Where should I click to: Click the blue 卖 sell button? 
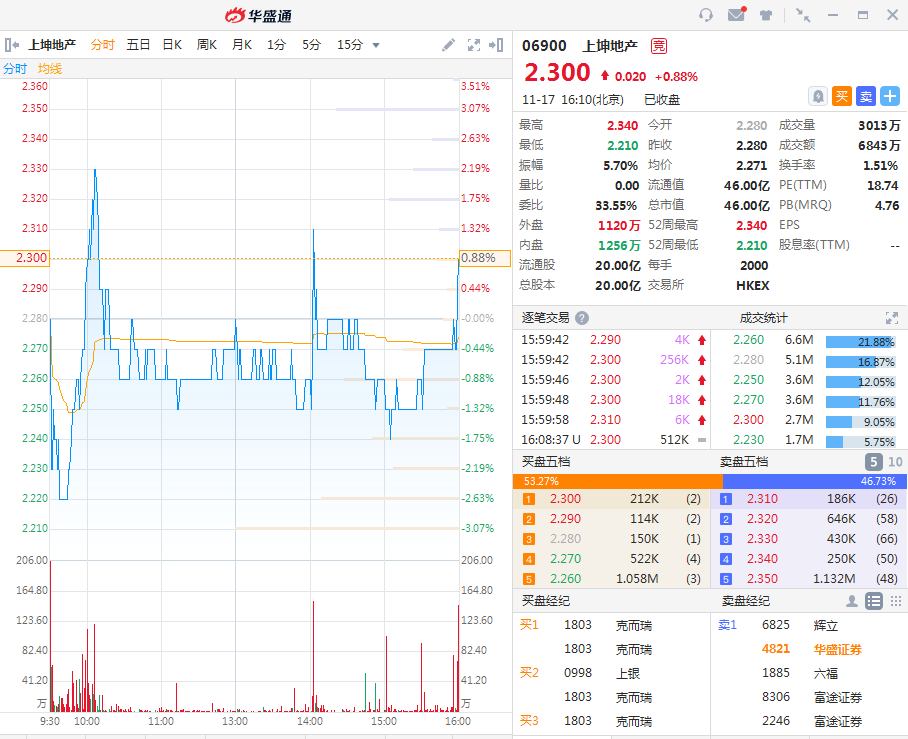[x=866, y=96]
